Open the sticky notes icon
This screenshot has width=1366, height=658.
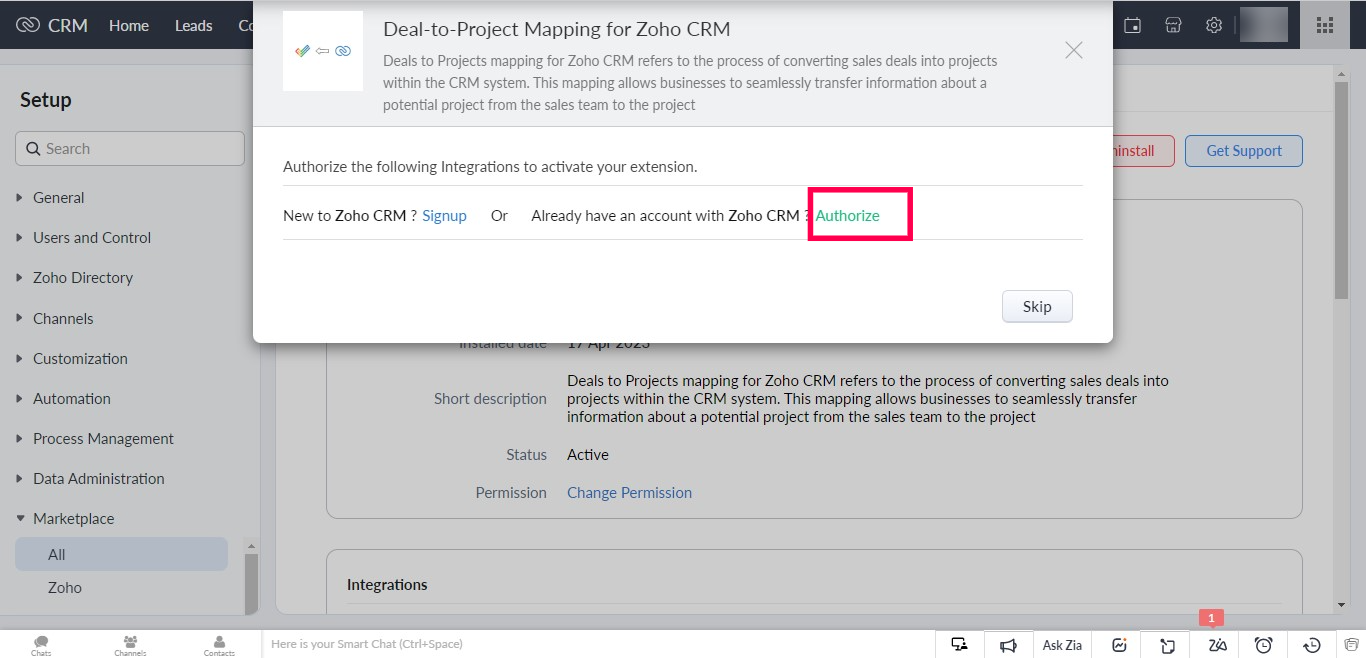[x=1167, y=645]
